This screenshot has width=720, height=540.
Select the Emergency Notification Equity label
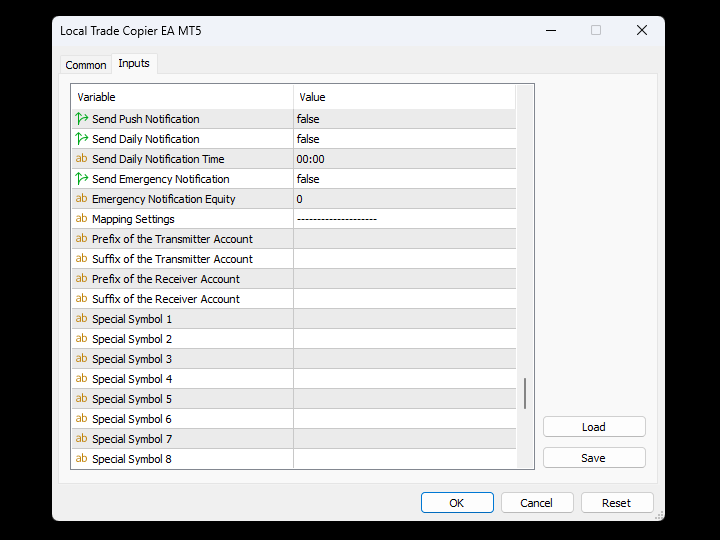[x=163, y=199]
